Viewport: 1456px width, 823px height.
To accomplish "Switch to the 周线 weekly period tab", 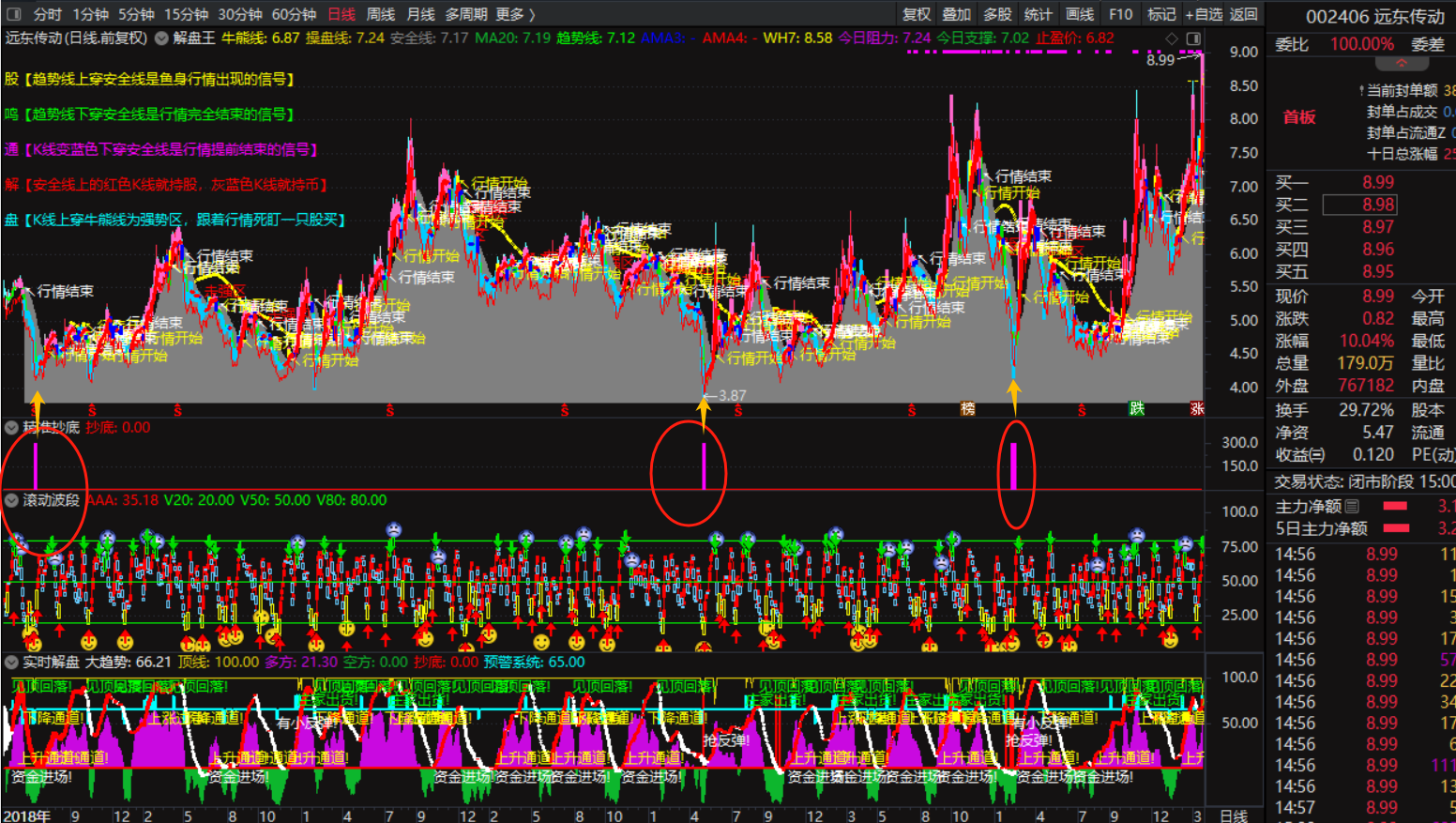I will click(380, 14).
